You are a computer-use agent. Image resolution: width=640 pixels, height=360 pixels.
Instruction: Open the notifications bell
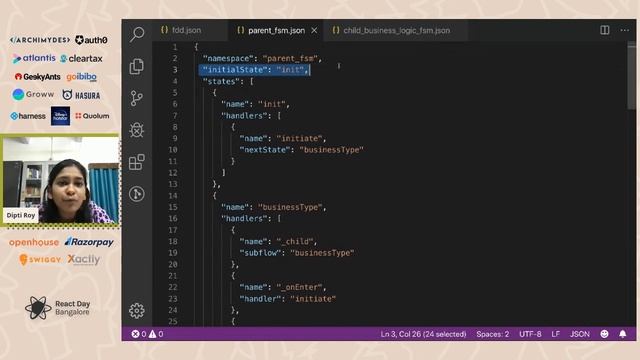(x=622, y=334)
